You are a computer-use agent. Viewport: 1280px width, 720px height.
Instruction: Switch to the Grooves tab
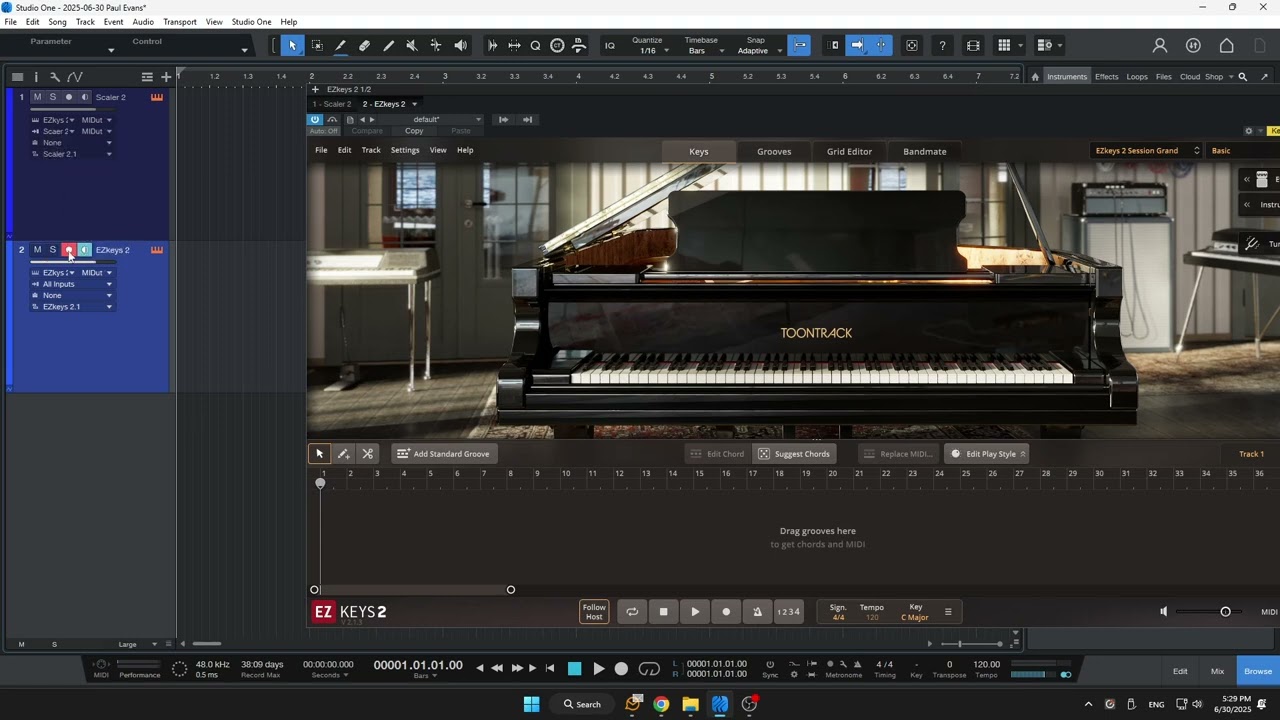coord(774,151)
